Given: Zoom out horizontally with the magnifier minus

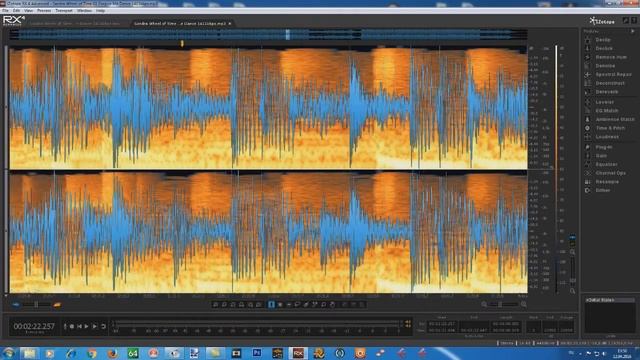Looking at the screenshot, I should tap(484, 304).
